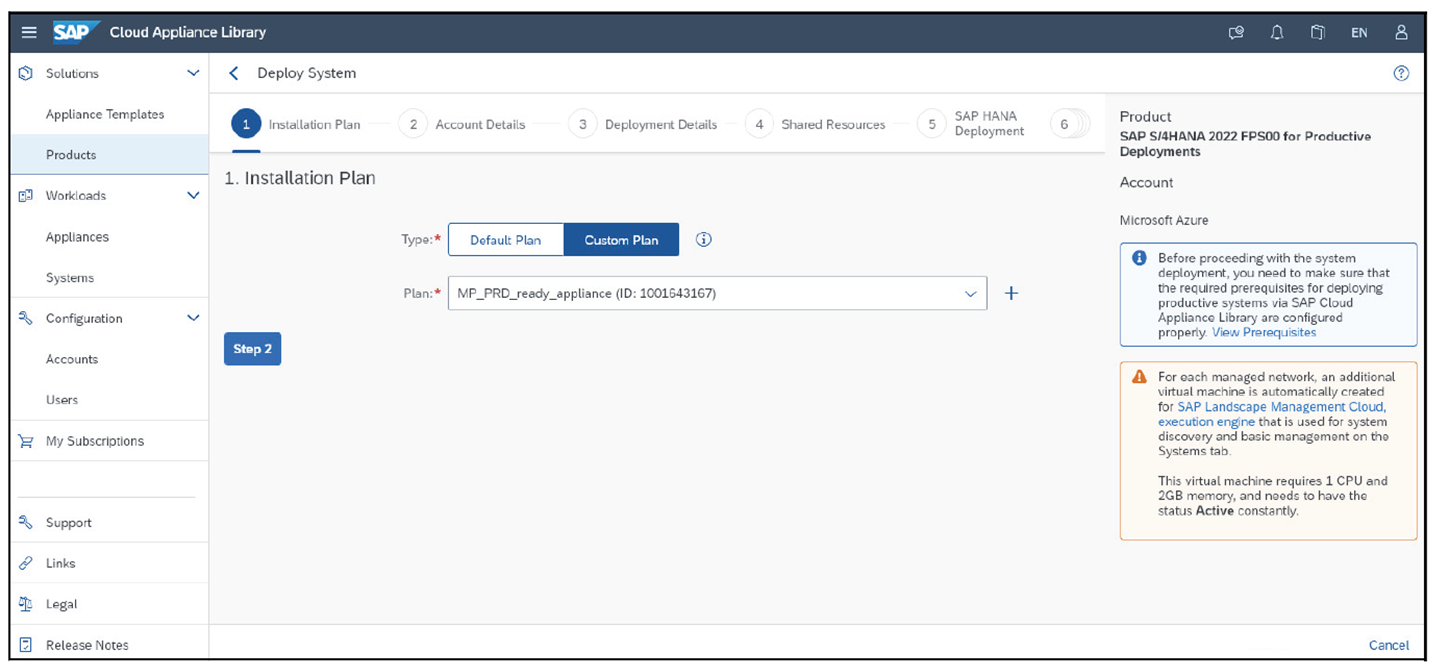The height and width of the screenshot is (671, 1439).
Task: Open the notifications bell
Action: 1276,32
